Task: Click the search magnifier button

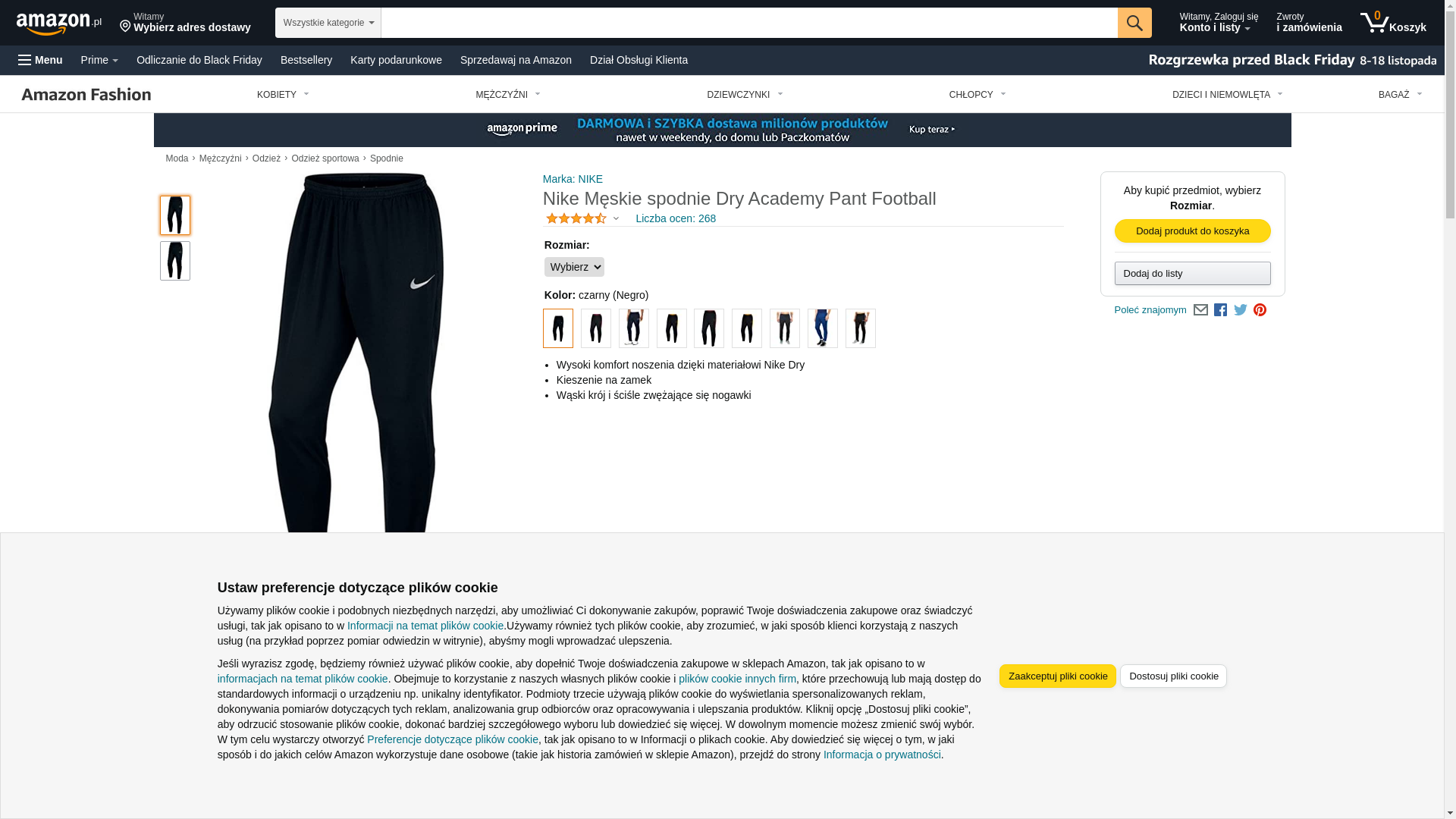Action: 1134,23
